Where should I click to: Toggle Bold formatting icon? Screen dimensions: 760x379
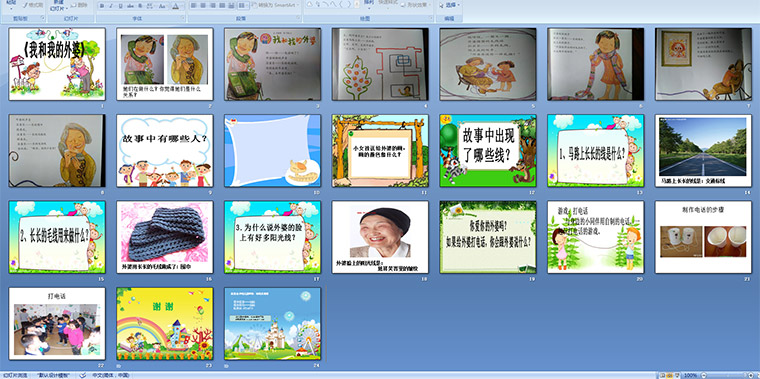[102, 6]
